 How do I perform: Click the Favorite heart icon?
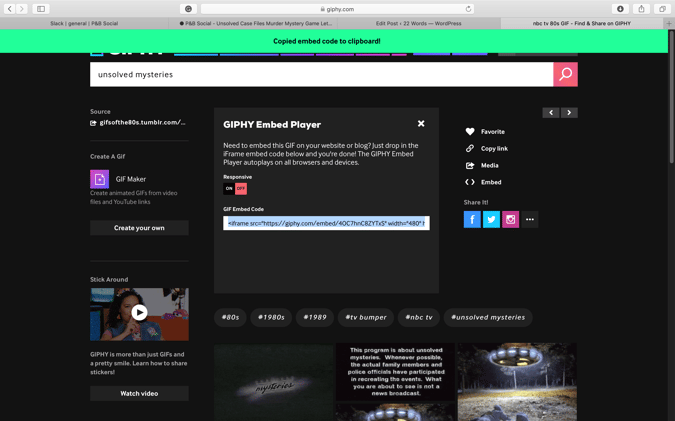pyautogui.click(x=470, y=132)
